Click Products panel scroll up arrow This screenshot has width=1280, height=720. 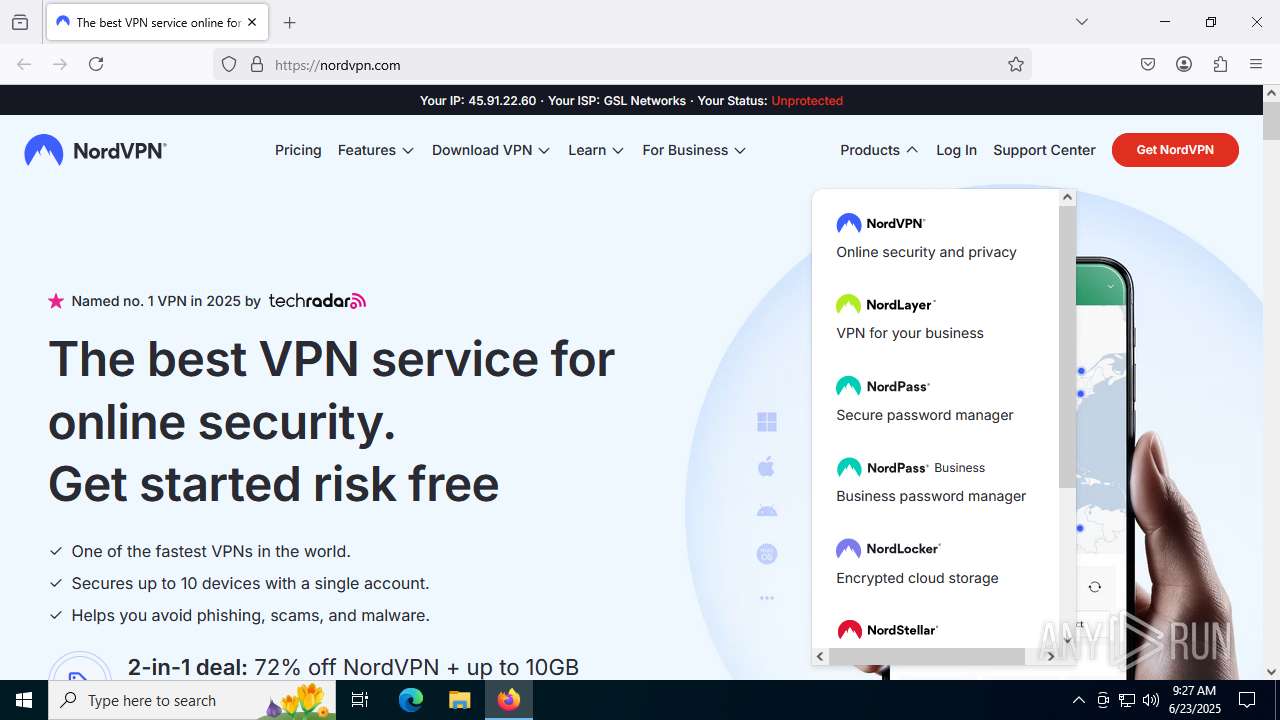pyautogui.click(x=1067, y=198)
